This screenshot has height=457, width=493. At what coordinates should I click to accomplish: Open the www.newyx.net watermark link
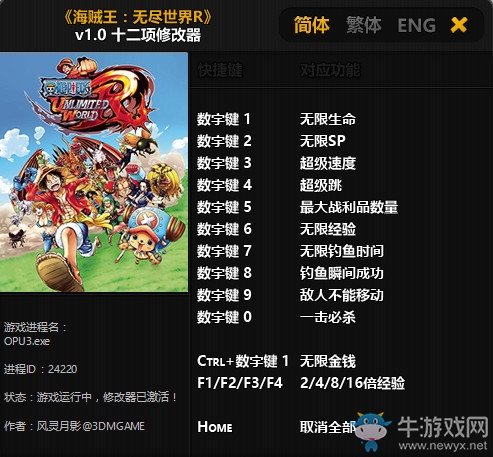click(x=443, y=446)
